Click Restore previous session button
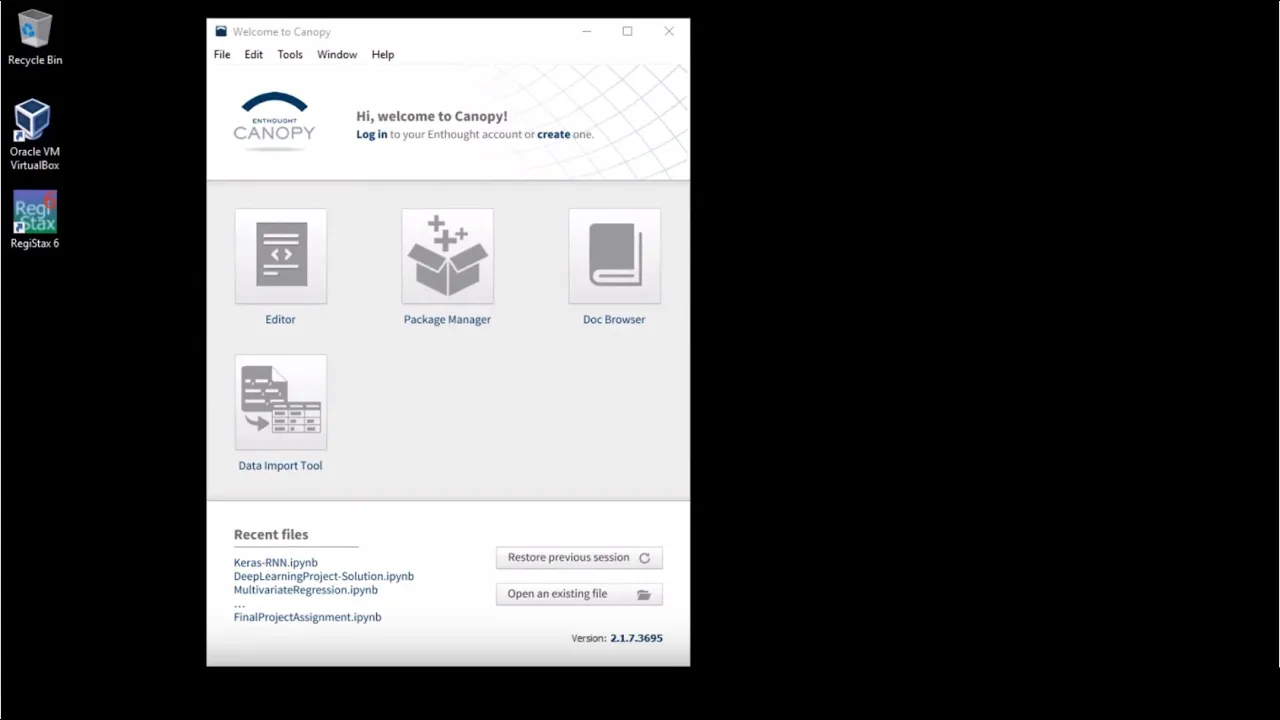 tap(579, 558)
